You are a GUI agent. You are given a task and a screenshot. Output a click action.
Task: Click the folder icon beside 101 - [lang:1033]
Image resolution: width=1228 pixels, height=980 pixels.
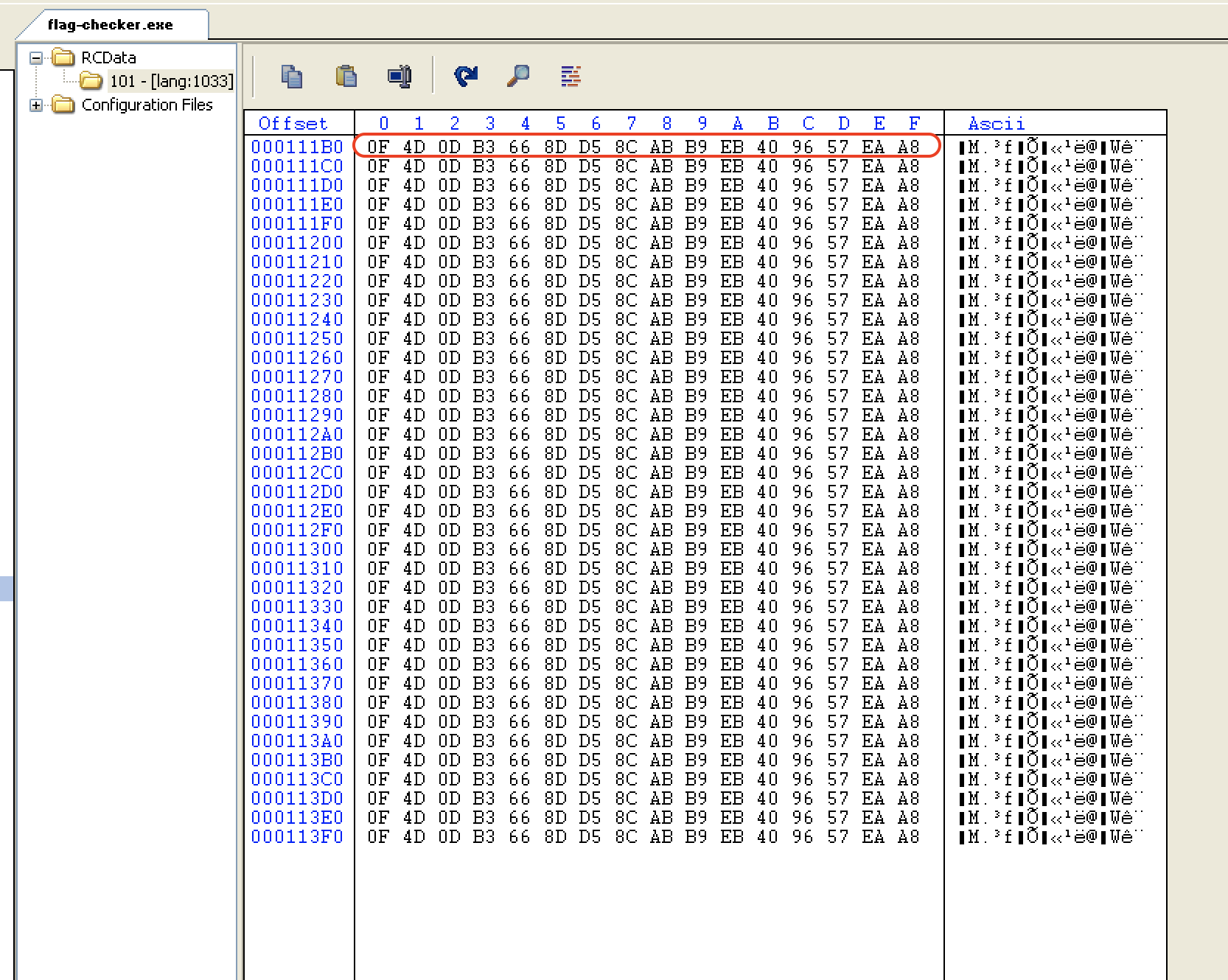click(x=91, y=80)
